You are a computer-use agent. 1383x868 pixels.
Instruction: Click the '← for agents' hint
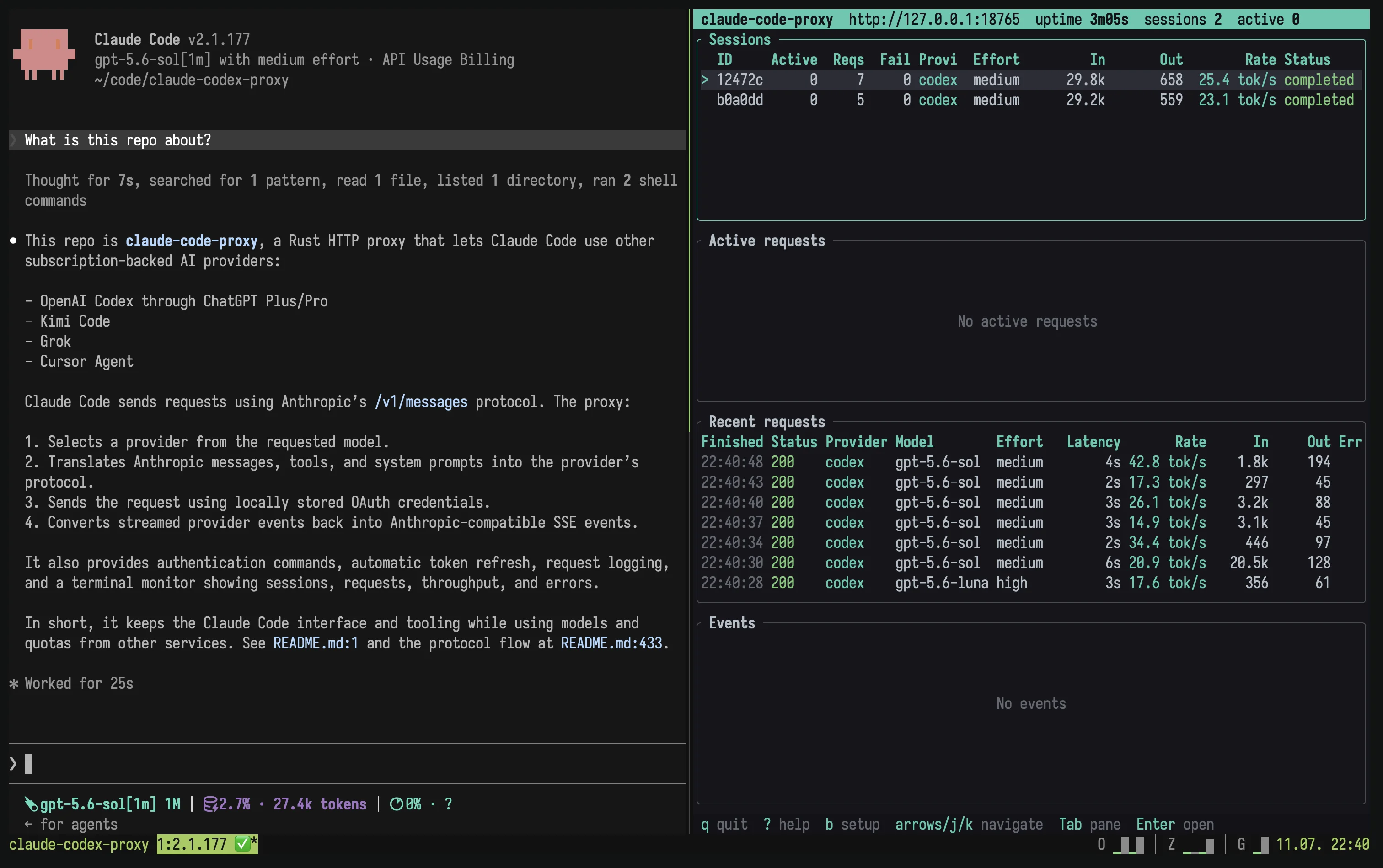pyautogui.click(x=71, y=825)
